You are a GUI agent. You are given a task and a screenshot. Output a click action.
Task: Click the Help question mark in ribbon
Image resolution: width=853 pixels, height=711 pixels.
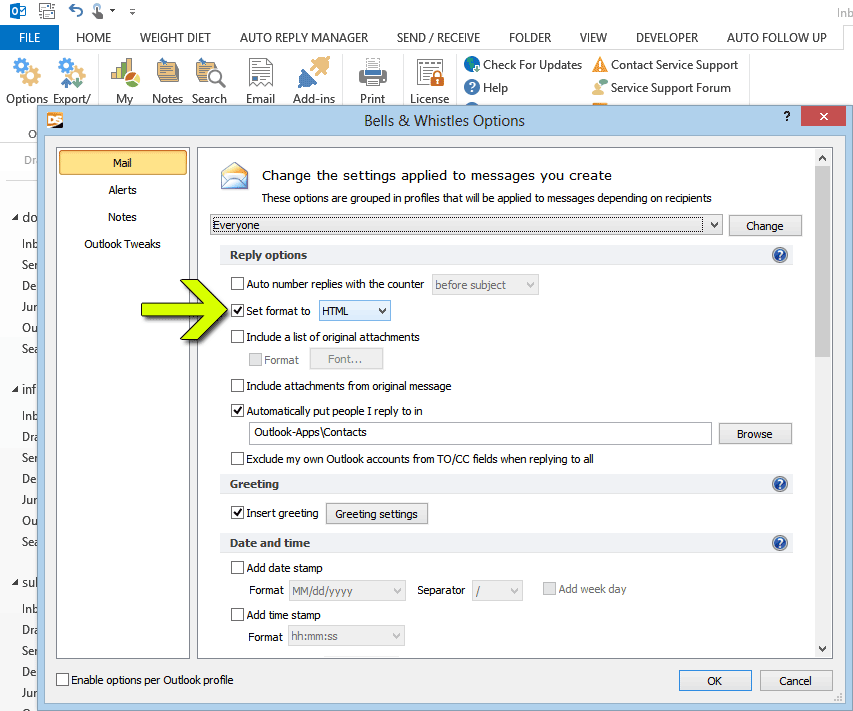pos(472,87)
